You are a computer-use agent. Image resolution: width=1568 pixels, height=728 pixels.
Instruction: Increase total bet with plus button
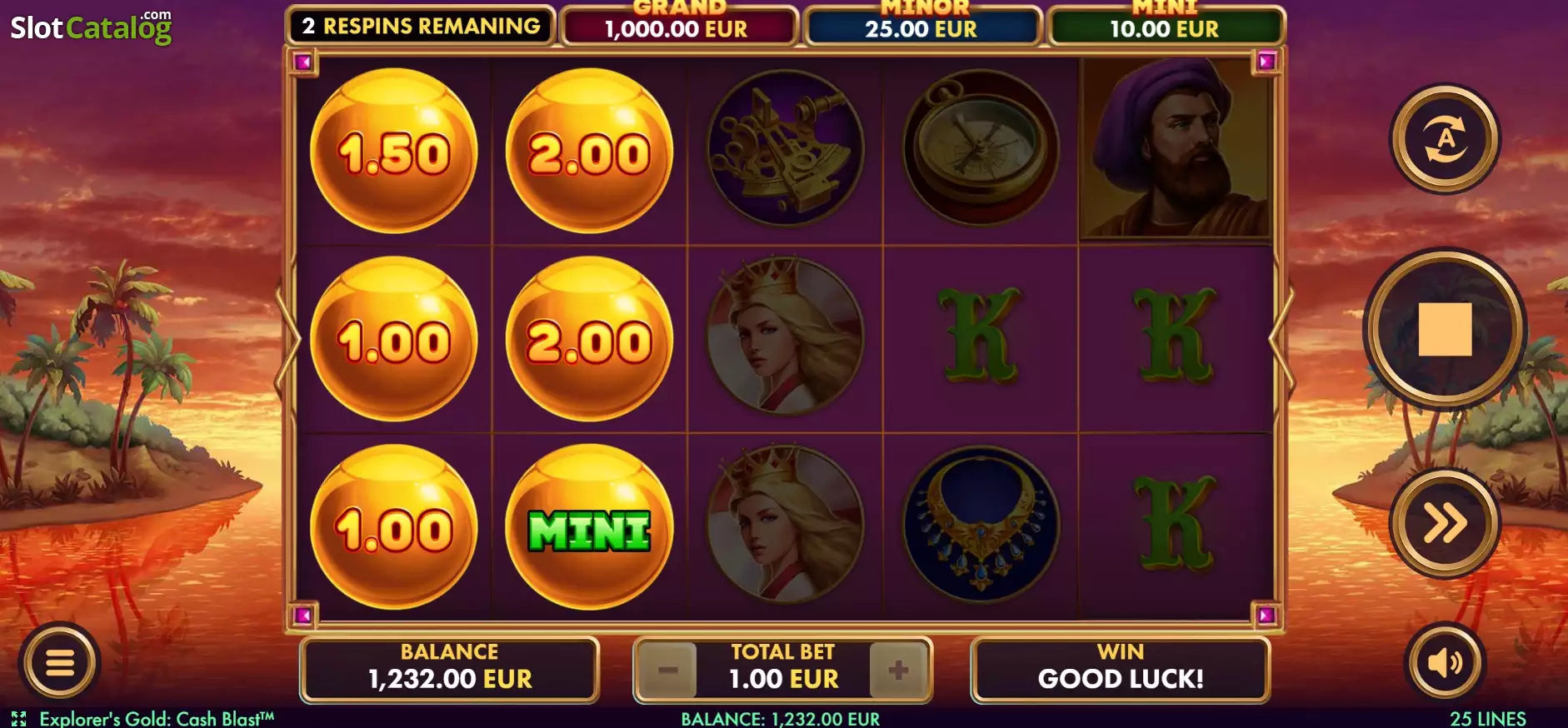[898, 670]
